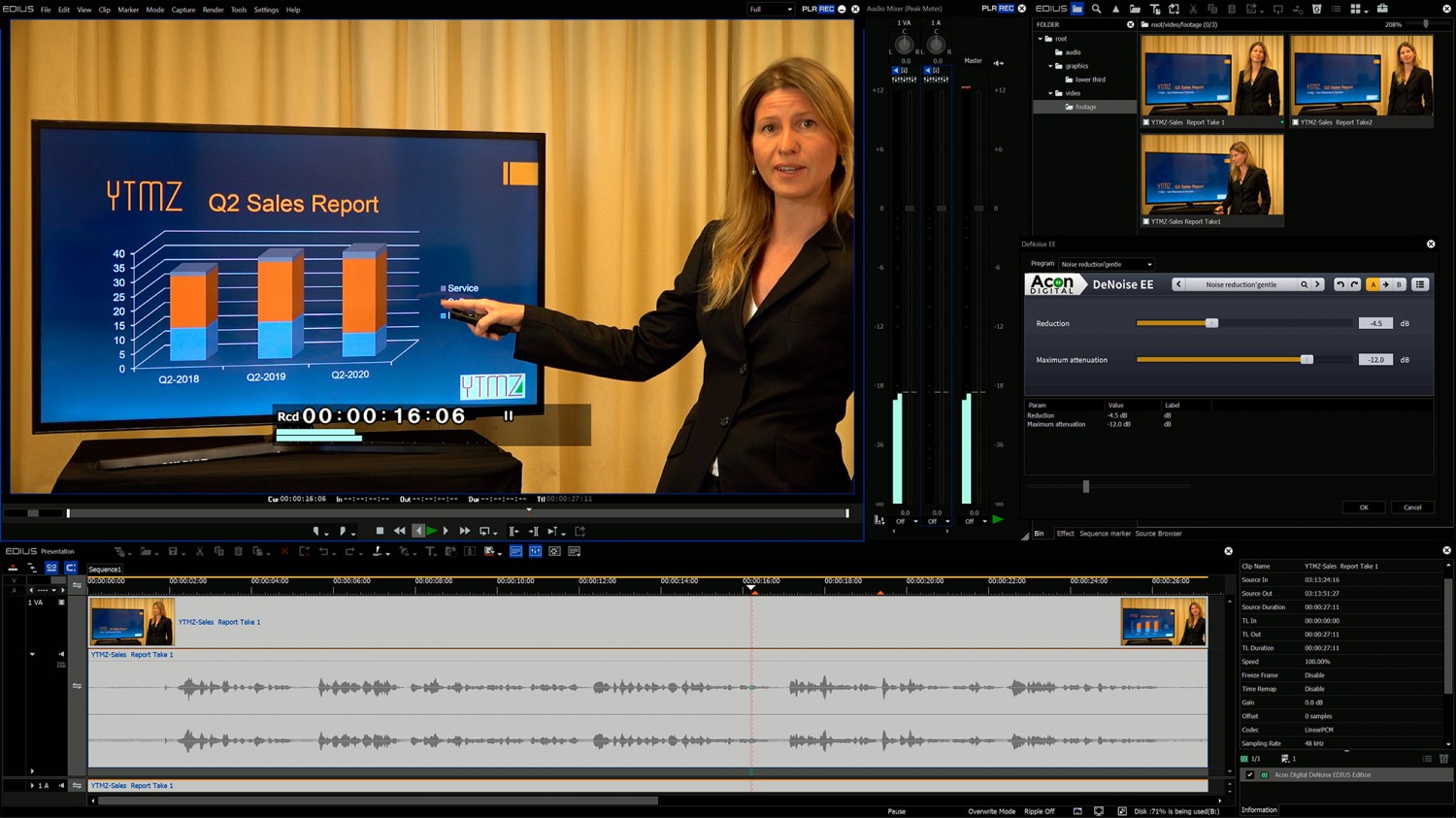Click the fast-forward transport icon
The width and height of the screenshot is (1456, 818).
[x=464, y=531]
